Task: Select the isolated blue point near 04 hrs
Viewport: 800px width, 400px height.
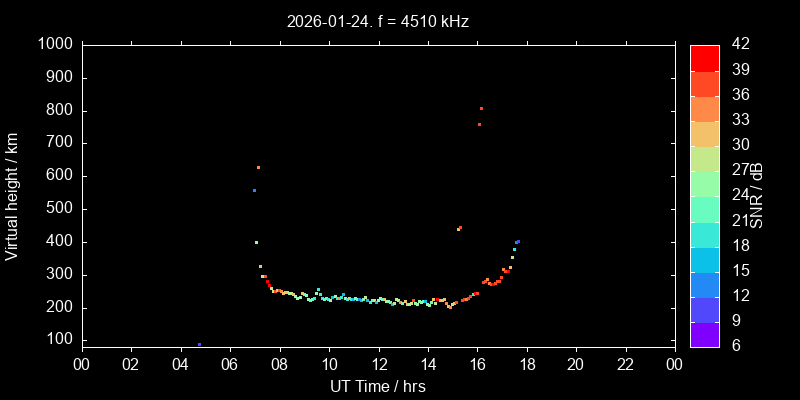Action: click(199, 344)
